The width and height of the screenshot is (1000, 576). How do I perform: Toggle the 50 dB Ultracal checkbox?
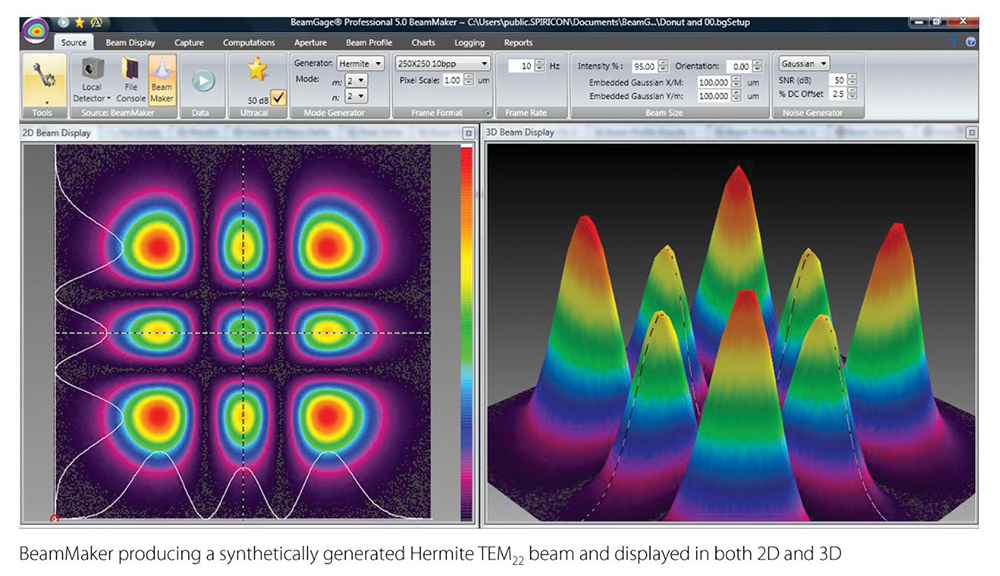278,97
